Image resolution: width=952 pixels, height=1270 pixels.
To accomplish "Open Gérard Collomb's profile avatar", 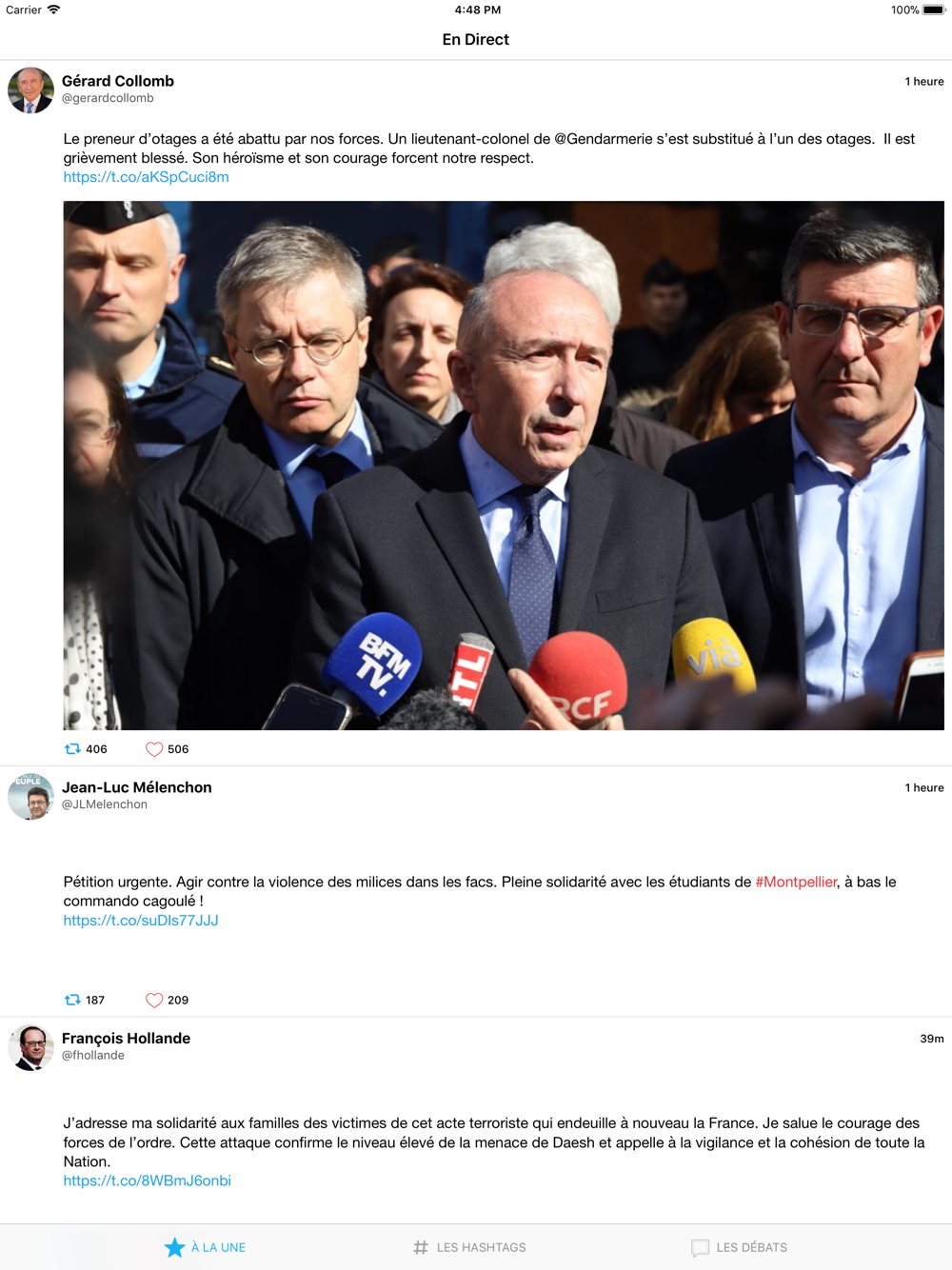I will (30, 90).
